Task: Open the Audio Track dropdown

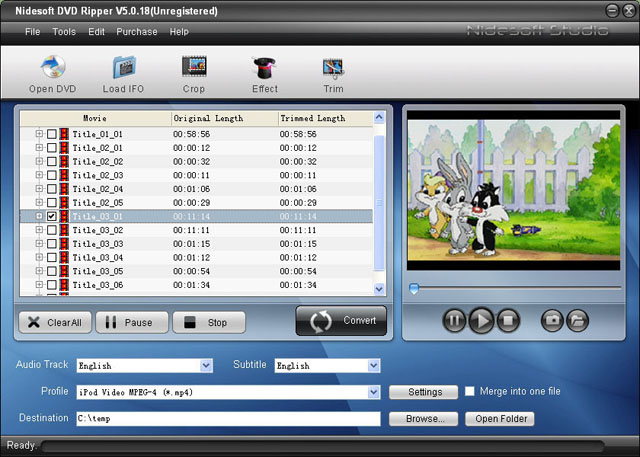Action: (x=206, y=366)
